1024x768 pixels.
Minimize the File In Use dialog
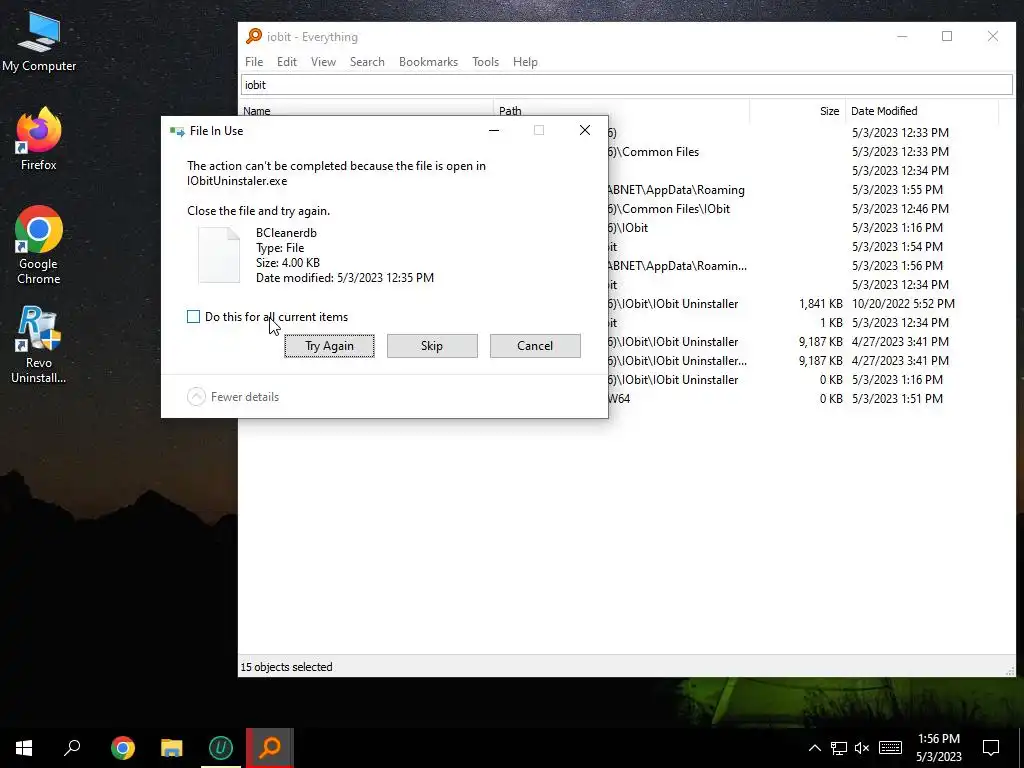(x=494, y=131)
